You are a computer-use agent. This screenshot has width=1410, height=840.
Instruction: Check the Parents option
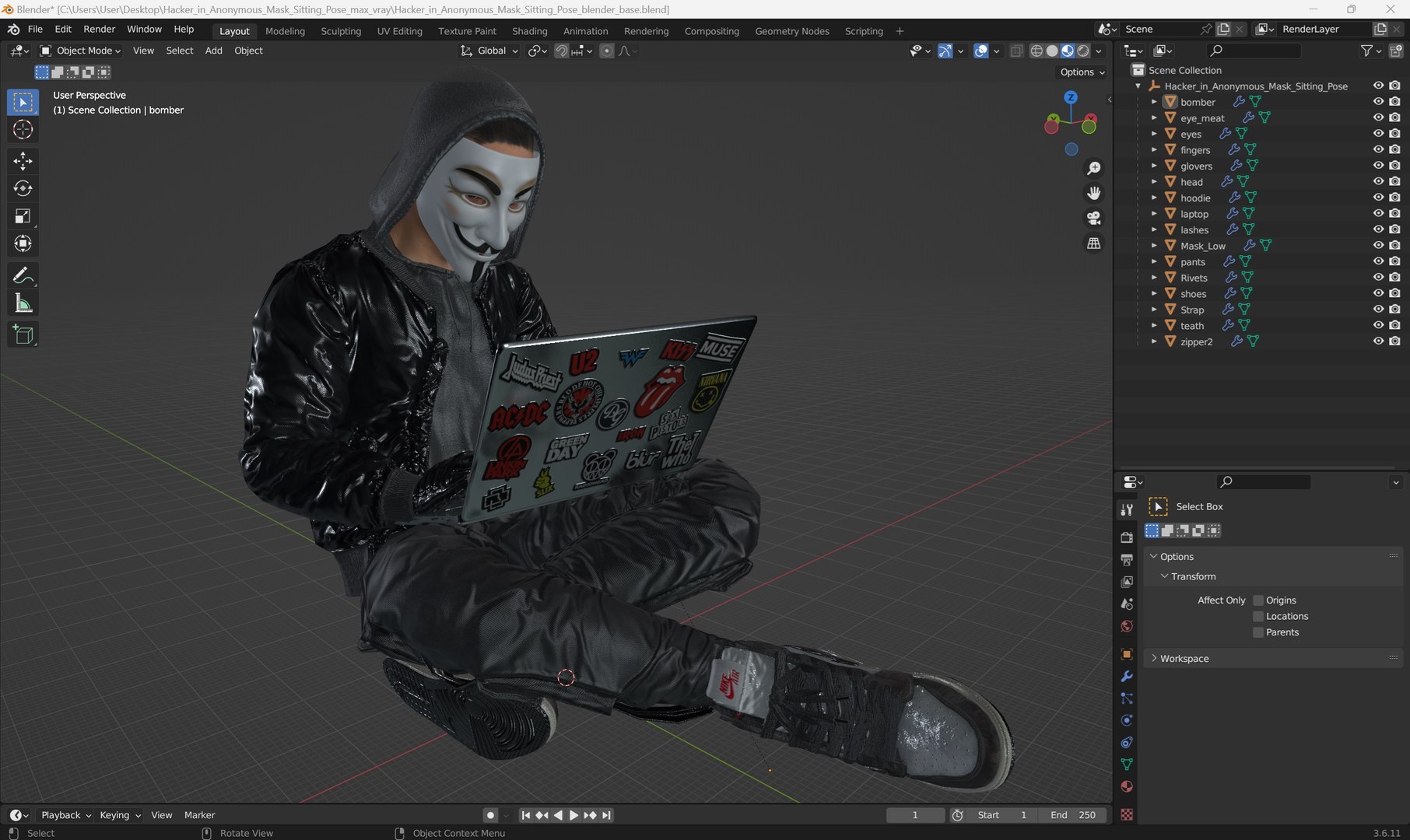click(x=1257, y=632)
